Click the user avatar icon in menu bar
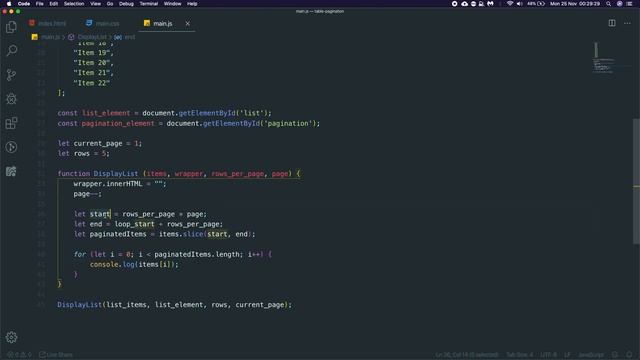The width and height of the screenshot is (640, 360). (619, 4)
